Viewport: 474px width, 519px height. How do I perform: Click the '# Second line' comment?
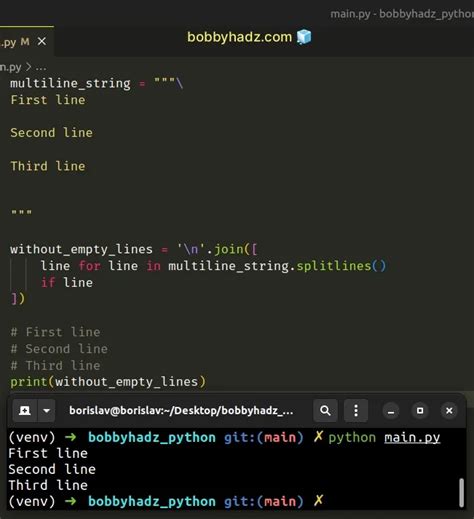click(x=59, y=349)
